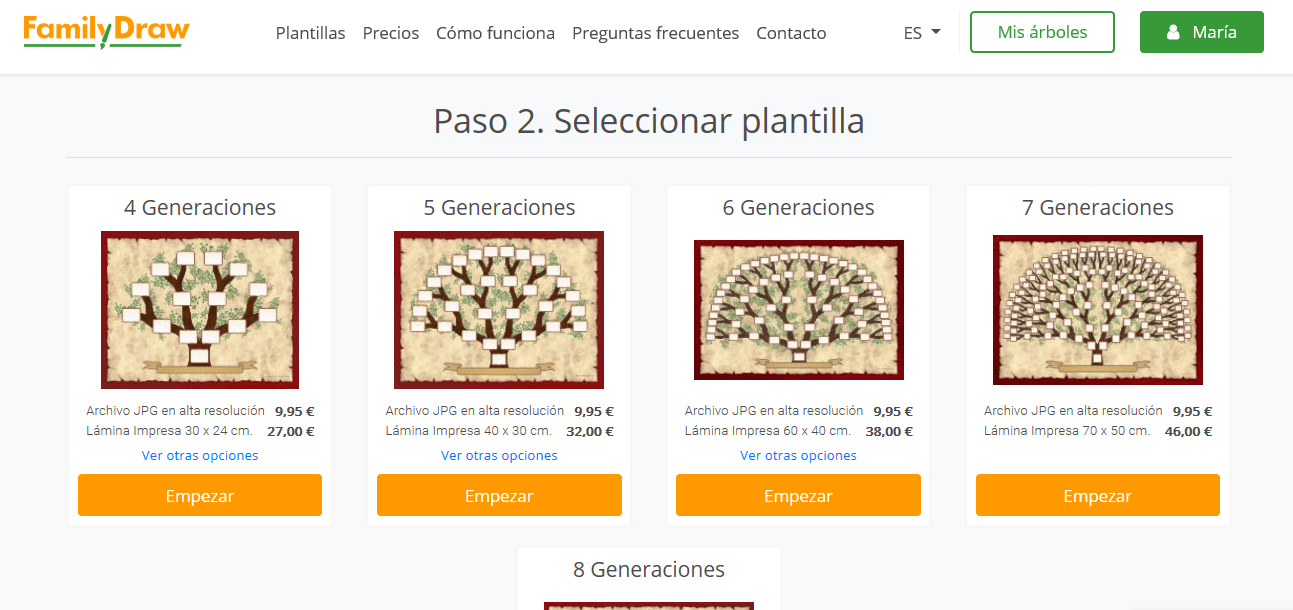Select the 5 Generaciones tree thumbnail
Image resolution: width=1293 pixels, height=610 pixels.
pyautogui.click(x=499, y=310)
